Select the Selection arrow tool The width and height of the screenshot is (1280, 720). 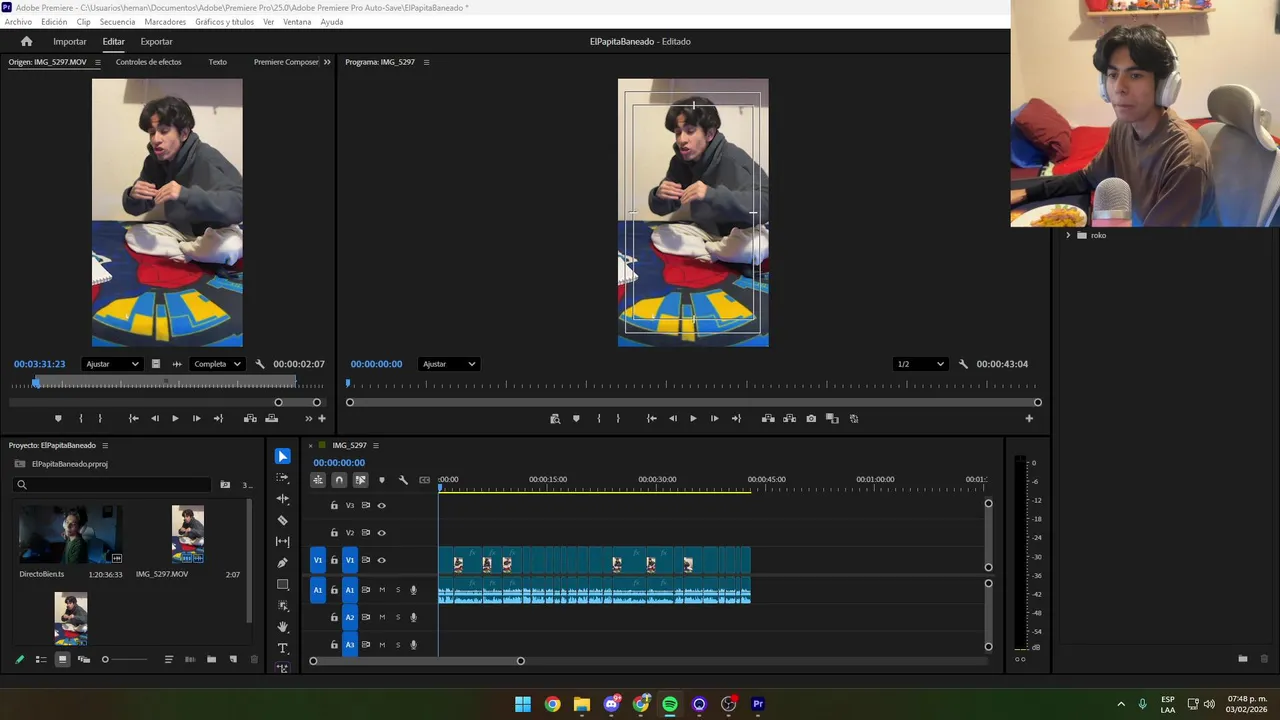pyautogui.click(x=283, y=456)
